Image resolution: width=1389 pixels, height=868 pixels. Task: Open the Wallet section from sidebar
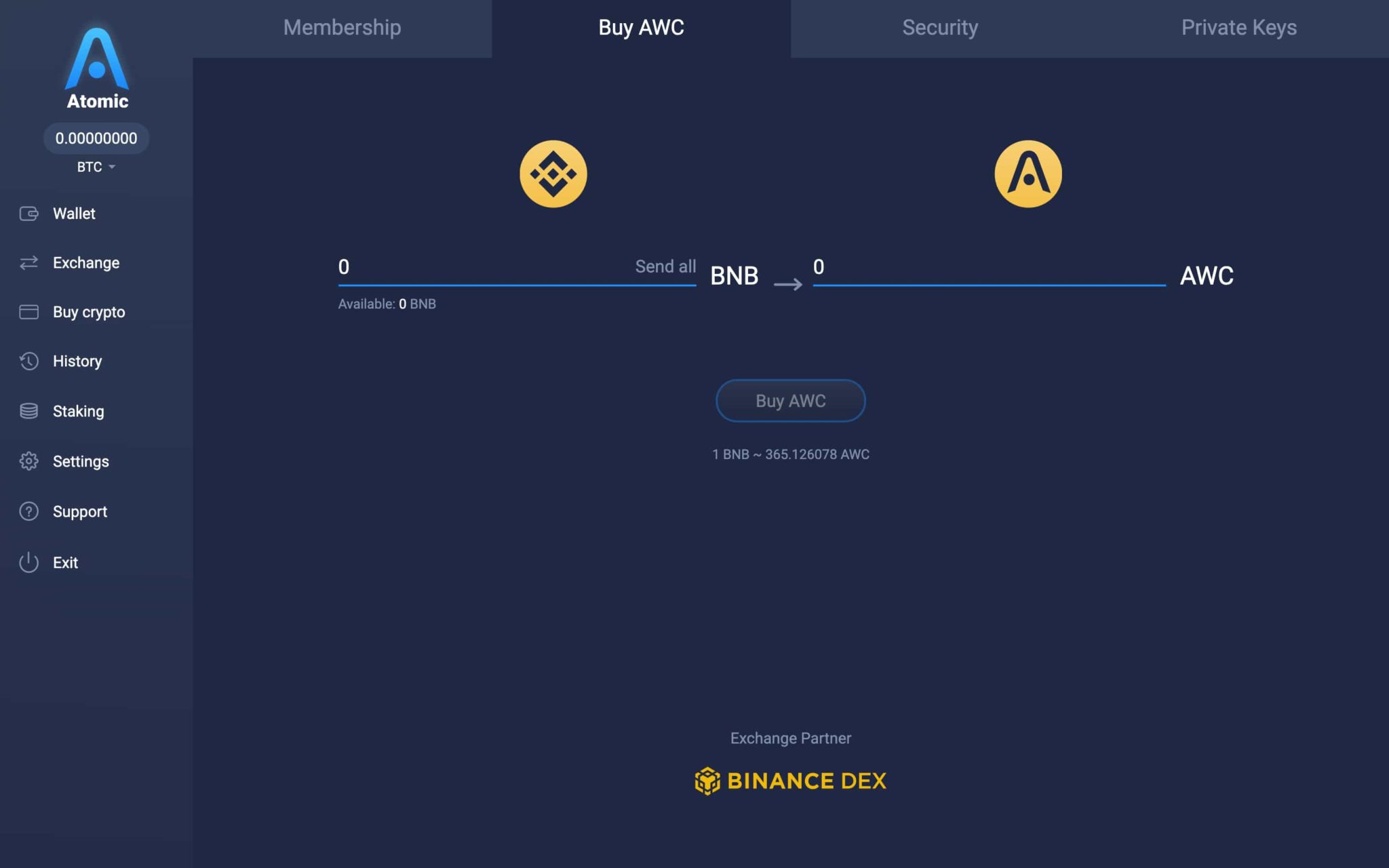[74, 214]
